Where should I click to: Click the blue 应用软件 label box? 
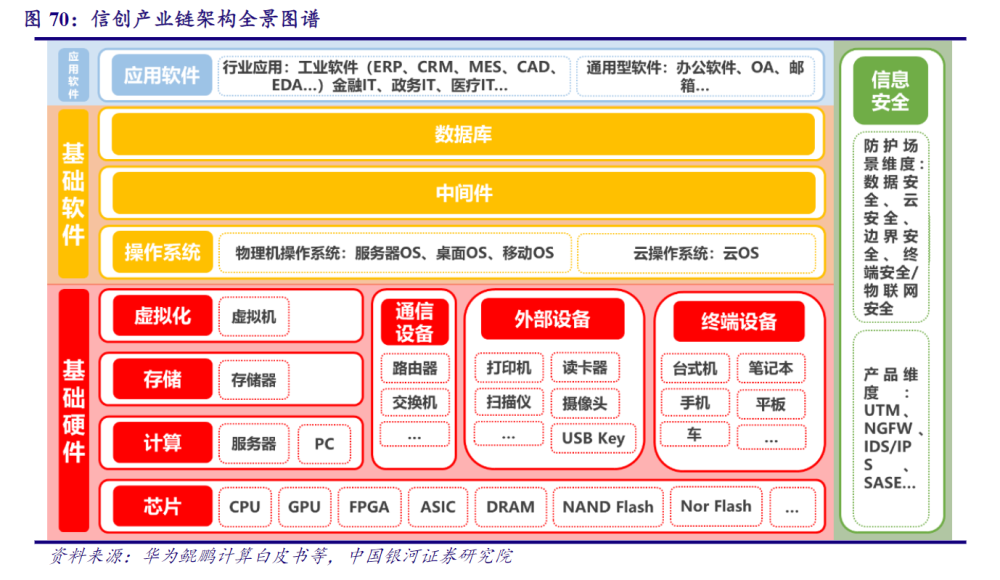[162, 75]
